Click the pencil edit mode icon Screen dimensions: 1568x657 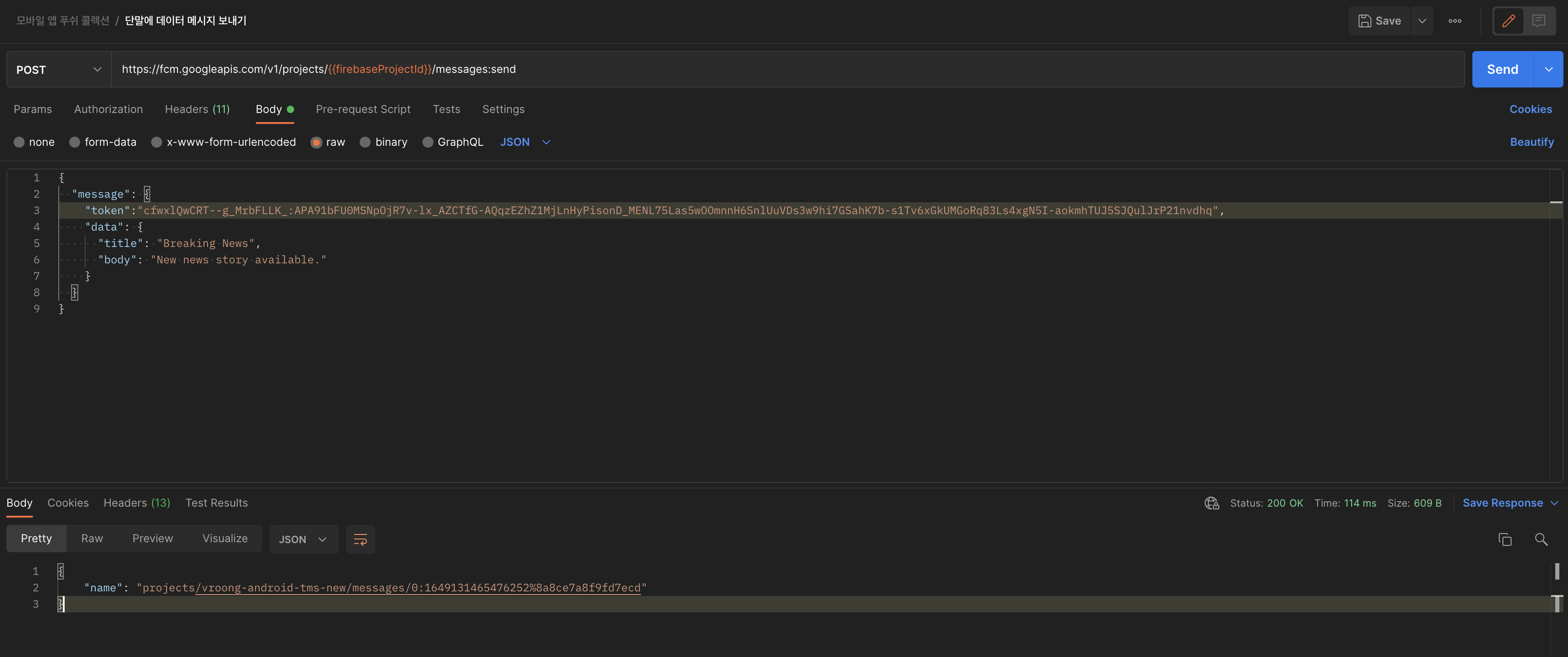click(x=1508, y=21)
